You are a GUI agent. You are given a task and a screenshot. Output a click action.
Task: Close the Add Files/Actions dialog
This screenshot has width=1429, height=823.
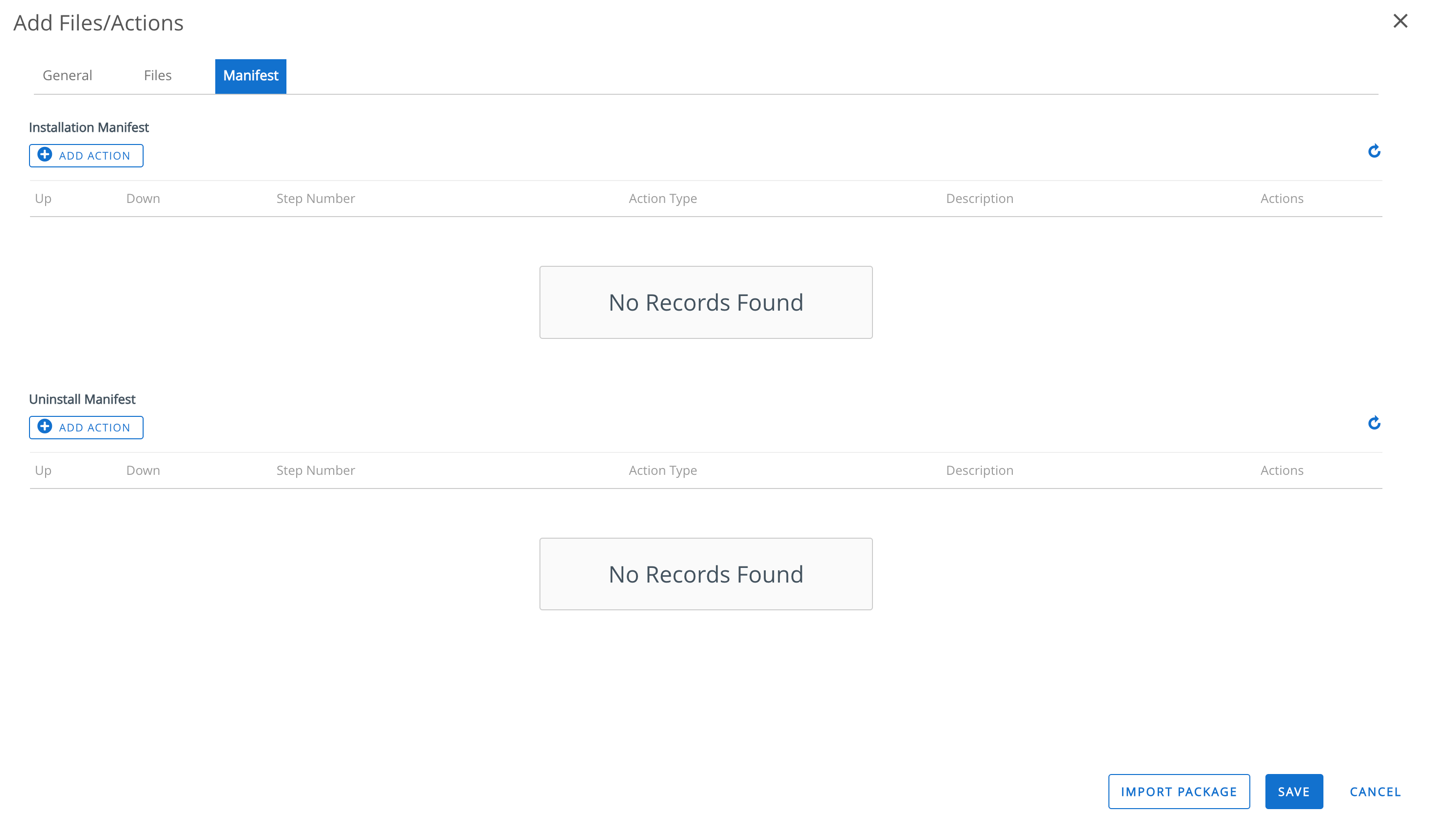point(1400,20)
